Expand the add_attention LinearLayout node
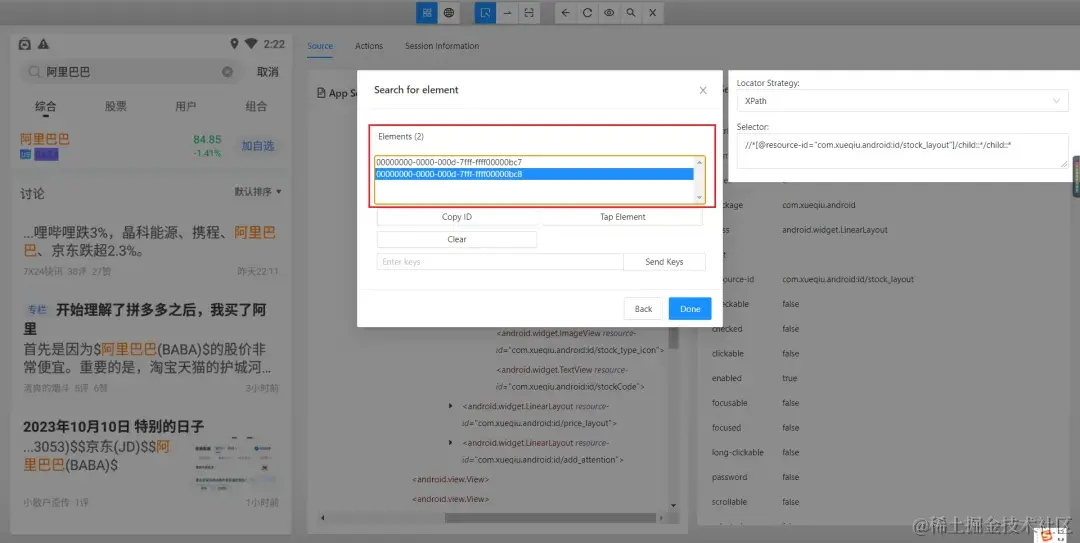The image size is (1080, 543). (450, 442)
